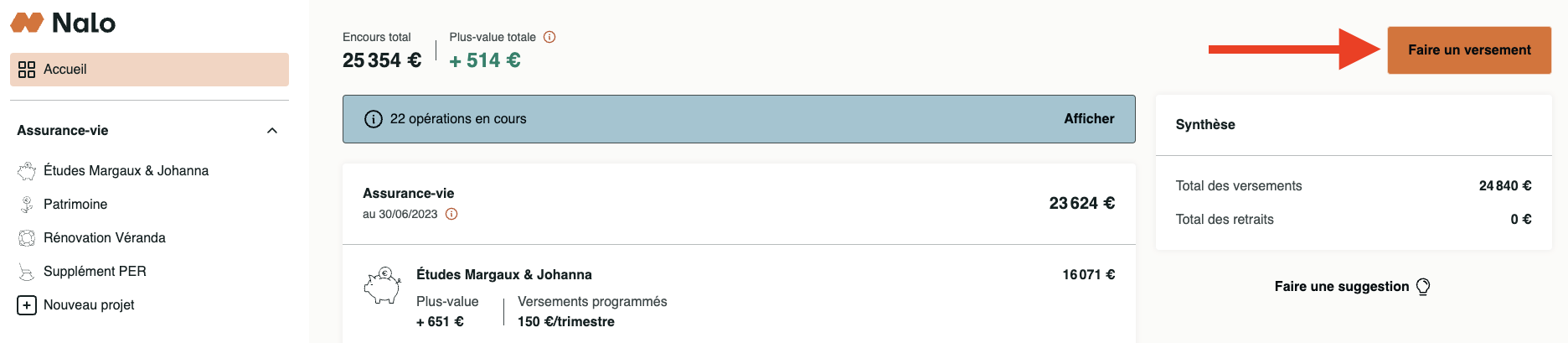Image resolution: width=1568 pixels, height=343 pixels.
Task: Click the Nalo logo
Action: 63,23
